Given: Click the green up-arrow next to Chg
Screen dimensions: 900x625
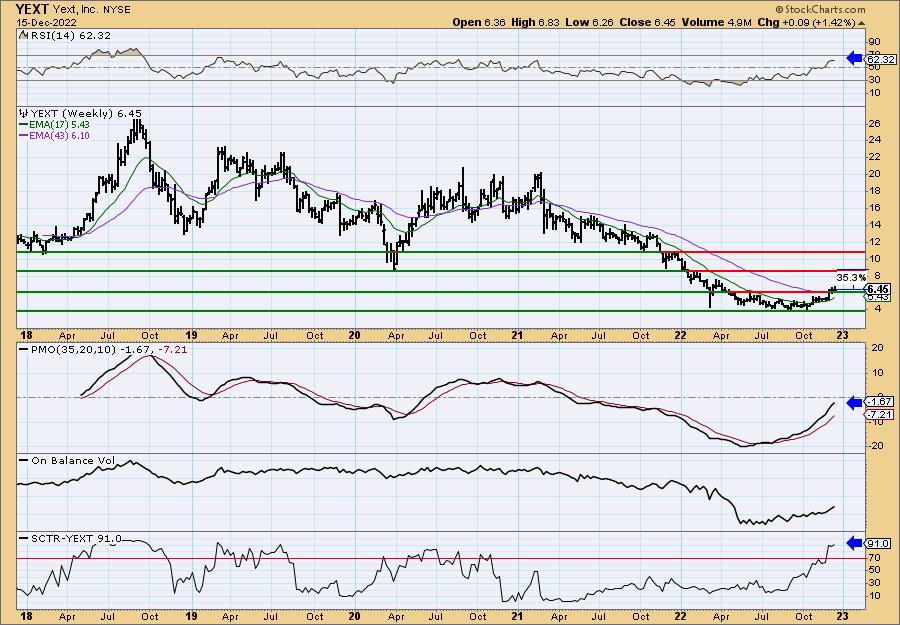Looking at the screenshot, I should (861, 22).
